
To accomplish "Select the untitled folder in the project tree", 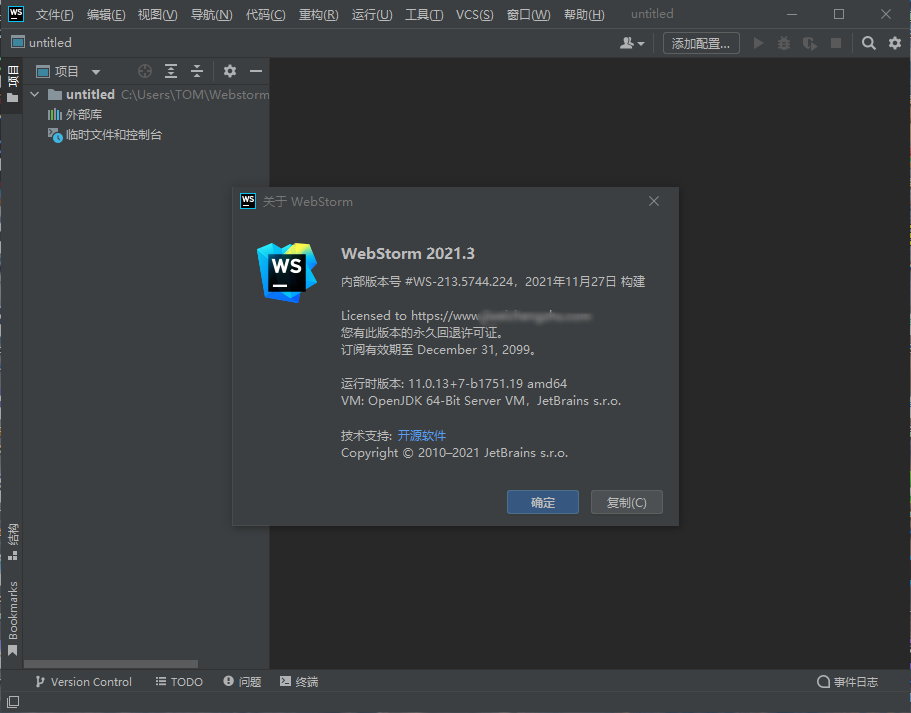I will [x=90, y=94].
